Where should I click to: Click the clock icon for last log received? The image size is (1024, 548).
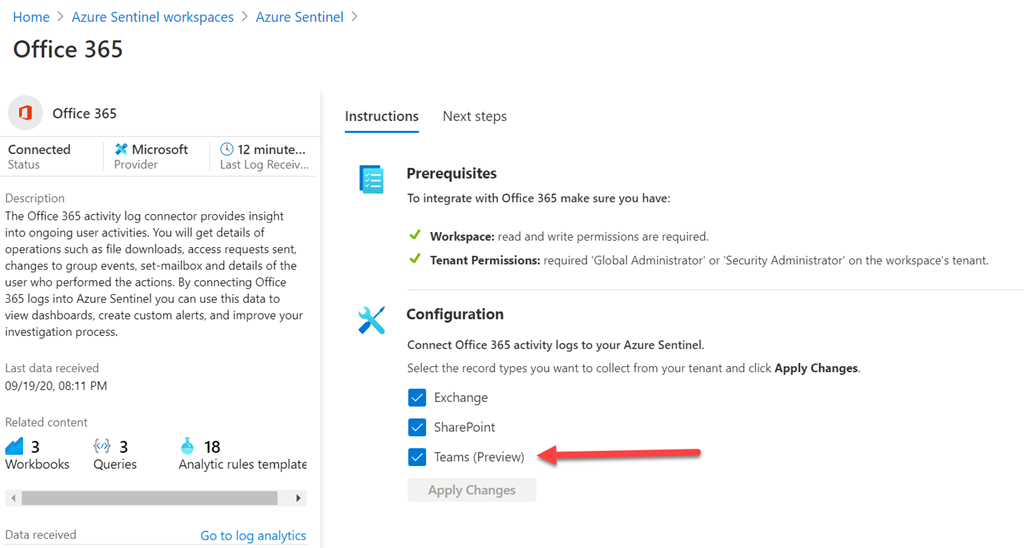(x=227, y=149)
